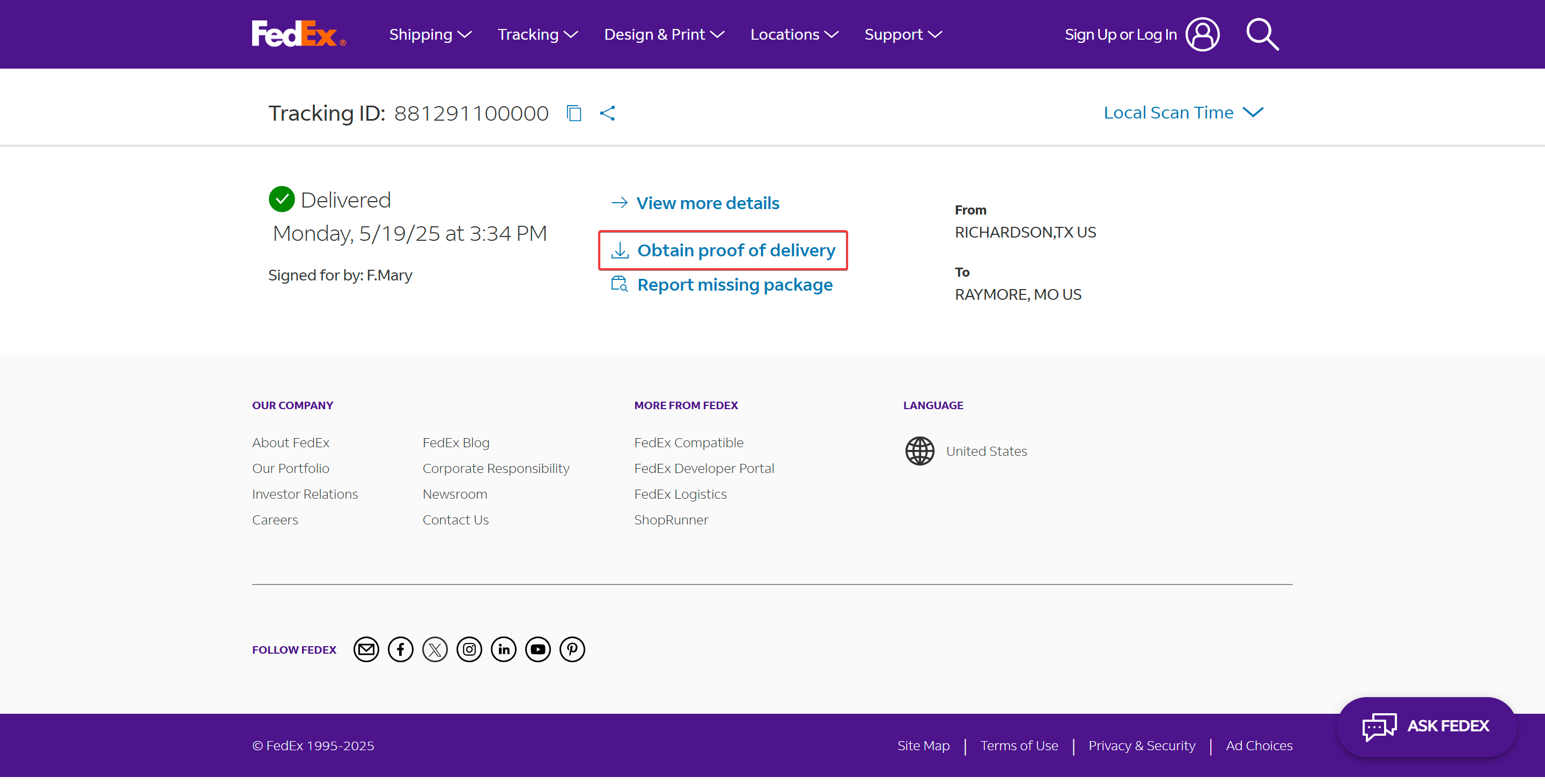Viewport: 1545px width, 784px height.
Task: Open the Support menu
Action: pos(903,34)
